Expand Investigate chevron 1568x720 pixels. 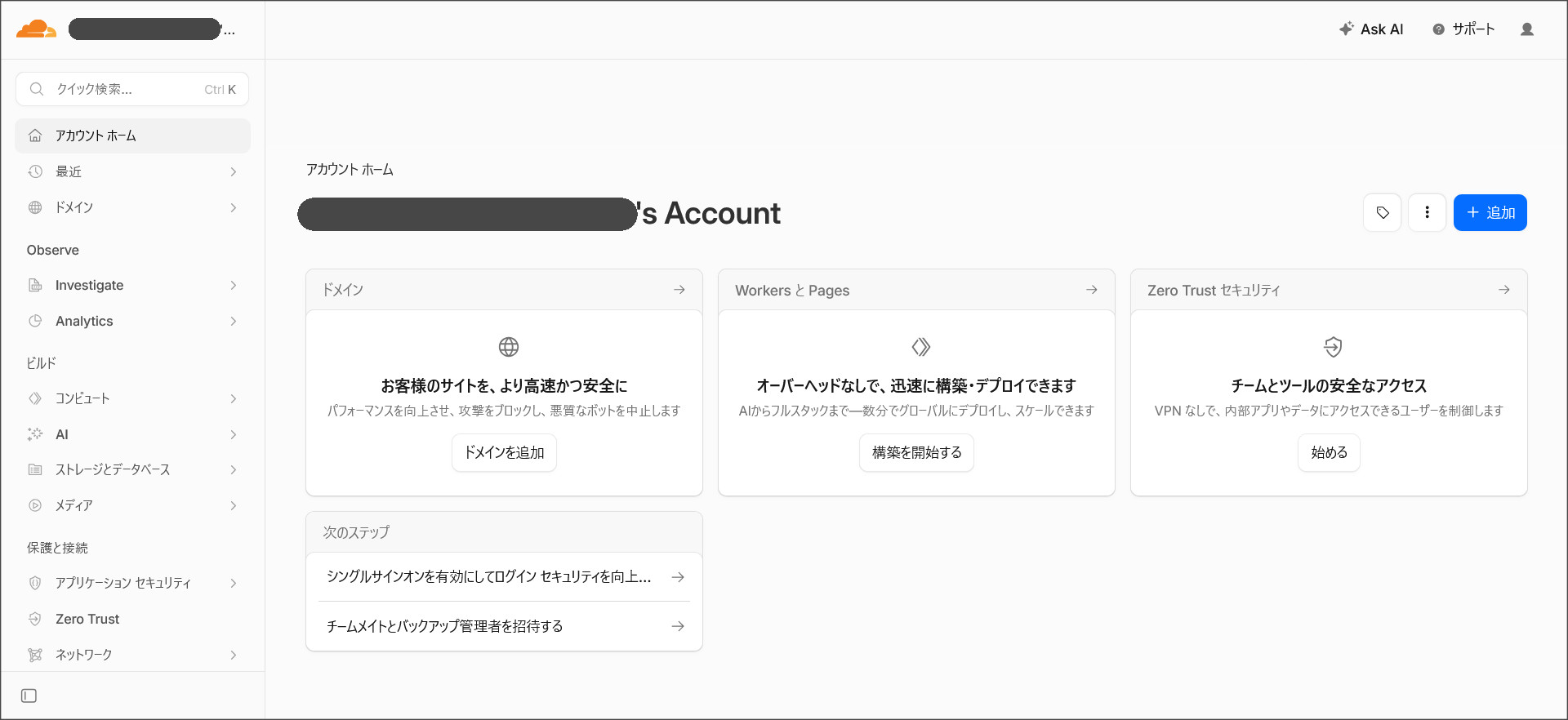(234, 285)
